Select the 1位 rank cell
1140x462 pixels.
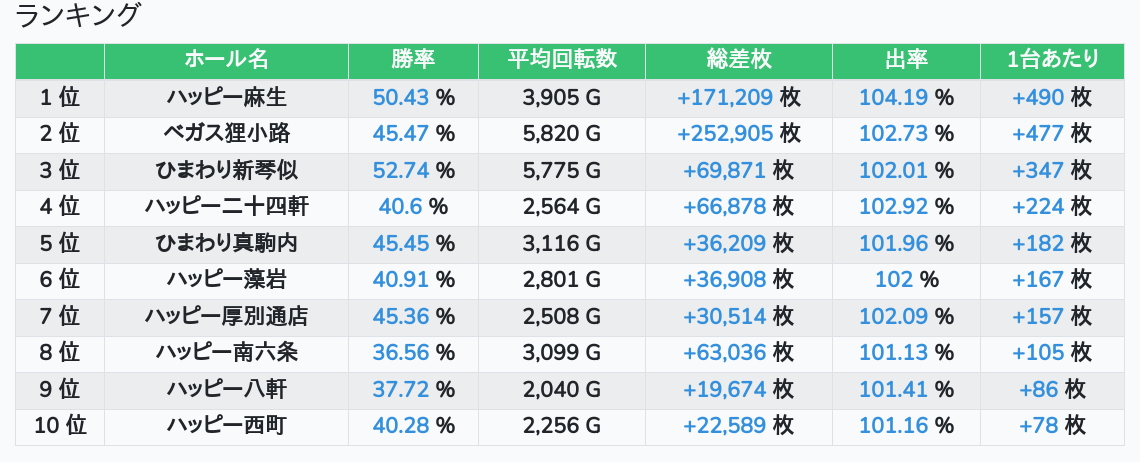tap(60, 97)
